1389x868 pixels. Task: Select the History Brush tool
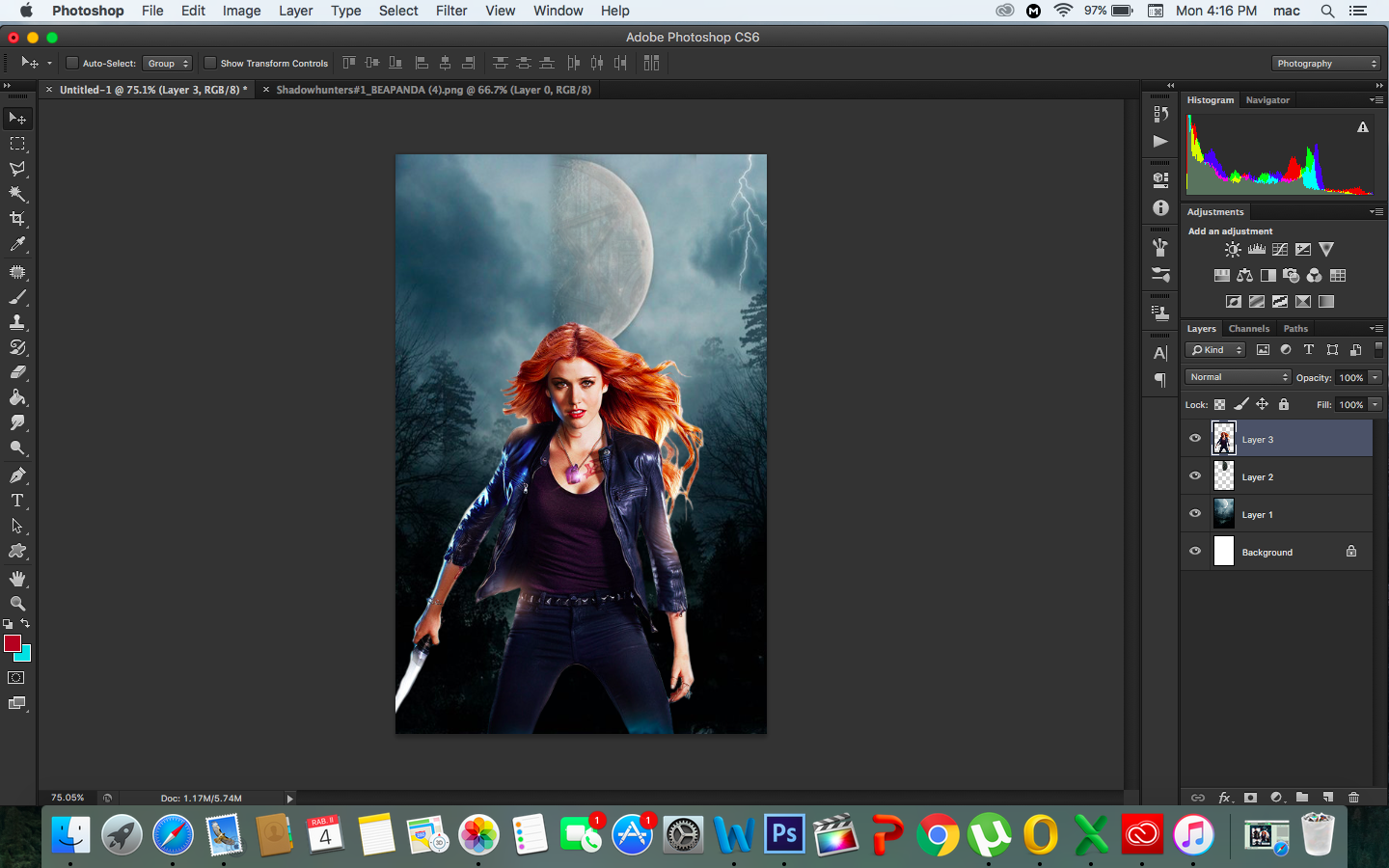(x=17, y=347)
